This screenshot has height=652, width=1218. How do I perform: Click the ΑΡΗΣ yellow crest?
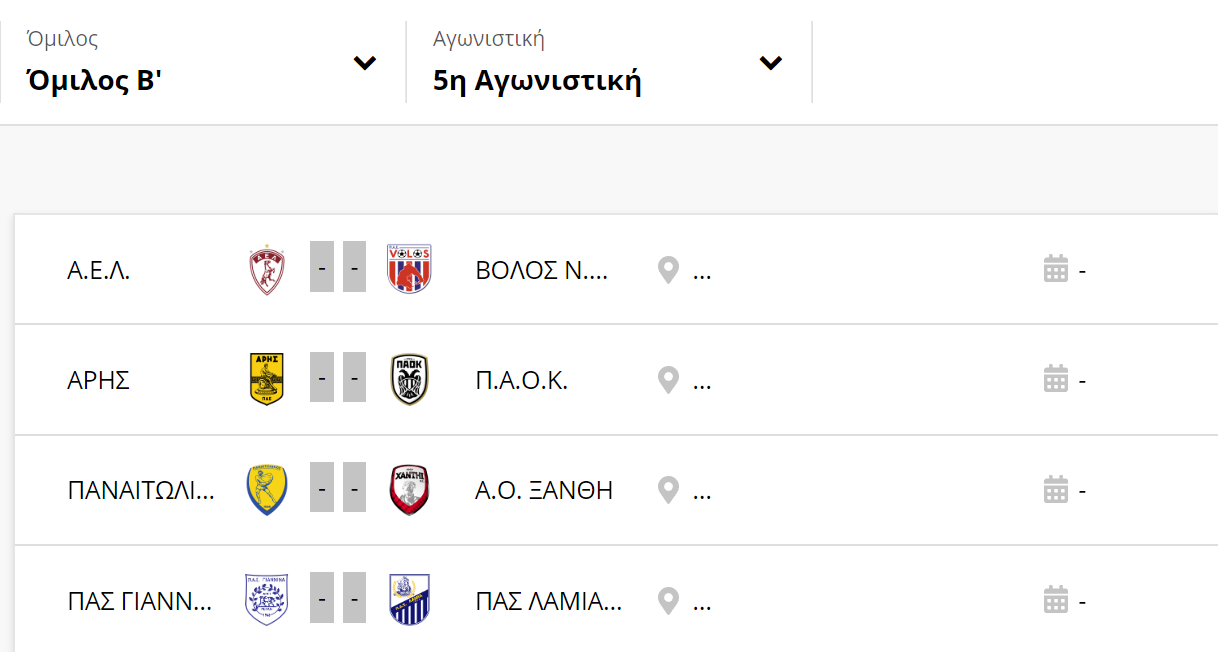pyautogui.click(x=267, y=380)
